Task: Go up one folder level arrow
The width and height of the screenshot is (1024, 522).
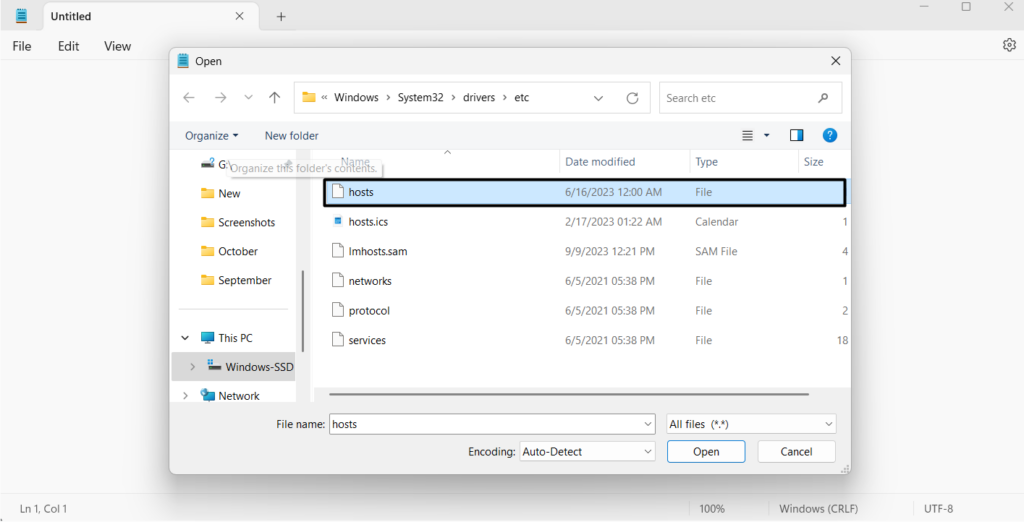Action: (x=275, y=98)
